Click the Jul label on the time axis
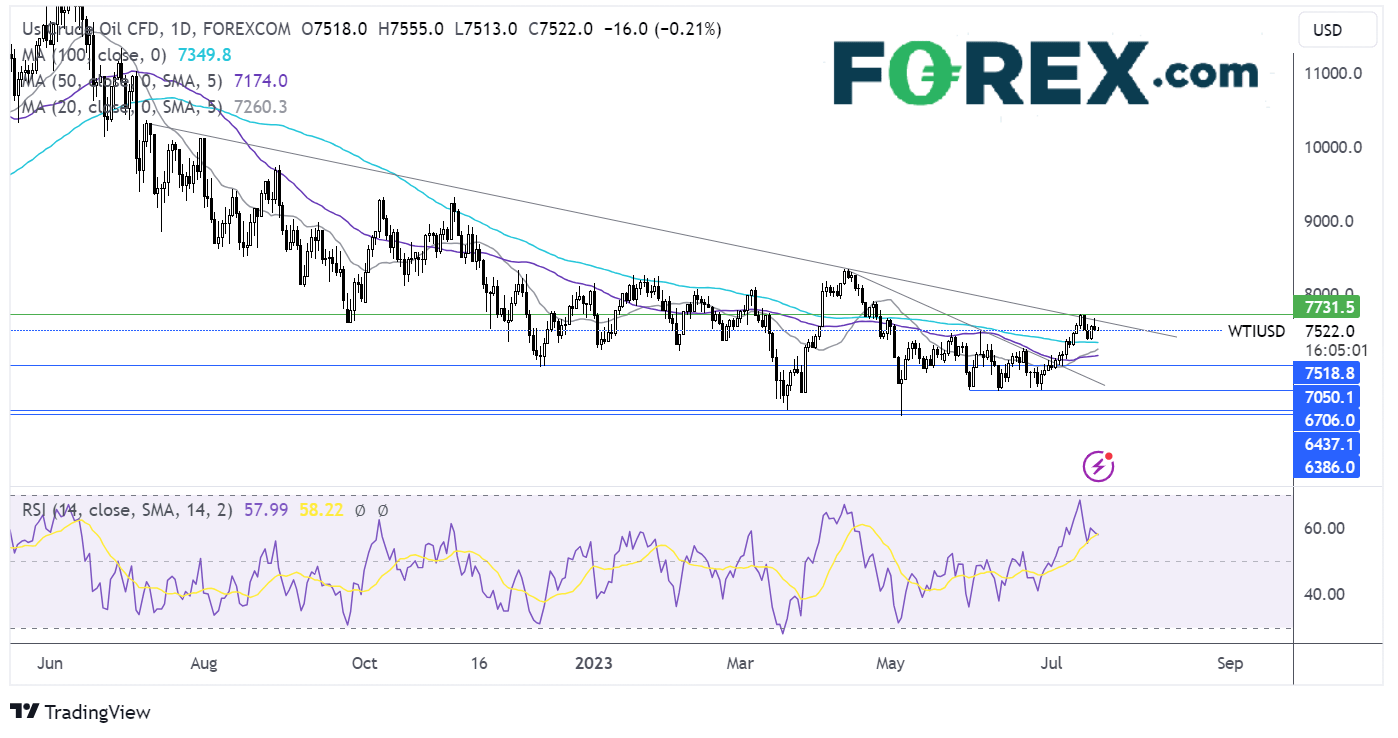Viewport: 1398px width, 738px height. (1051, 663)
